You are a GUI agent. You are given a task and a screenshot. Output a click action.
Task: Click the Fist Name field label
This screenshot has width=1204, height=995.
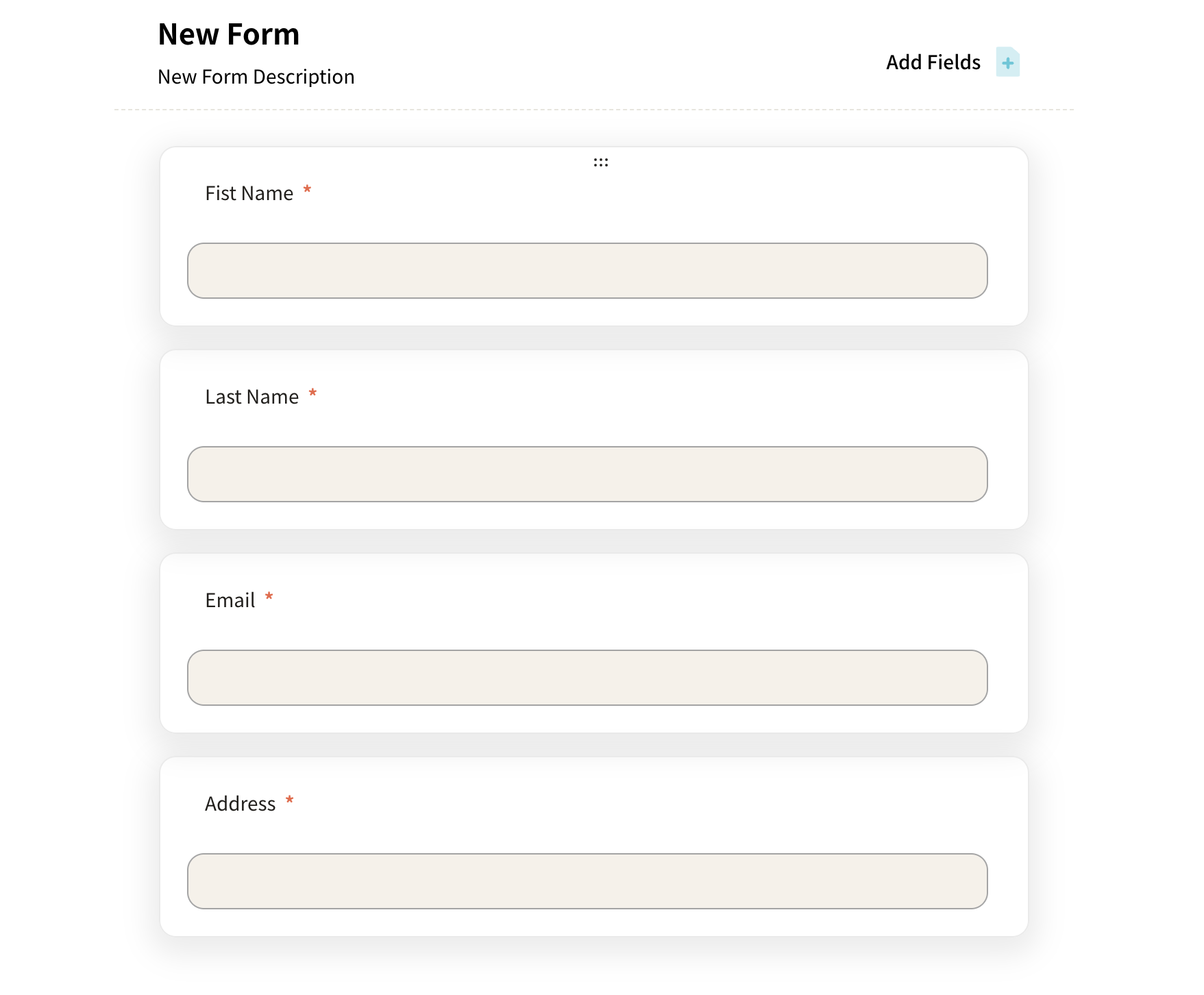point(249,194)
